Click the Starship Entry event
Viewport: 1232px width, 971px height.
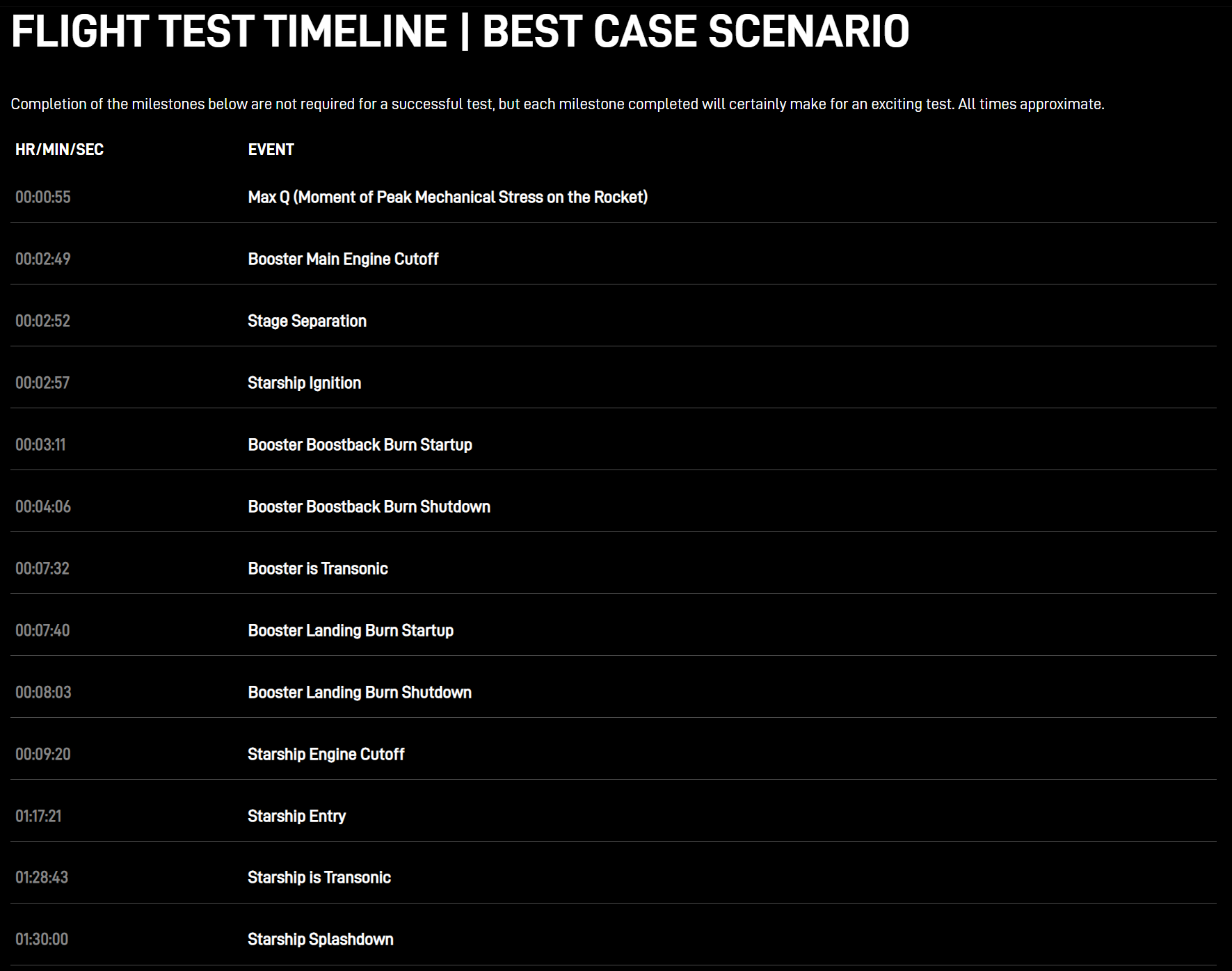tap(296, 816)
